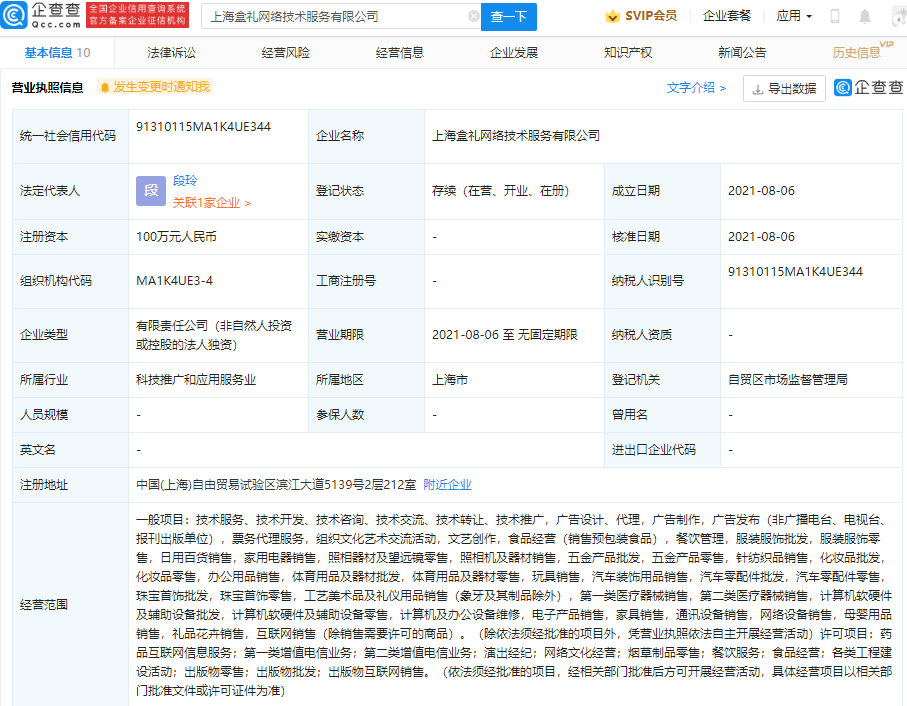Switch to 法律诉讼 tab
This screenshot has height=706, width=907.
171,53
